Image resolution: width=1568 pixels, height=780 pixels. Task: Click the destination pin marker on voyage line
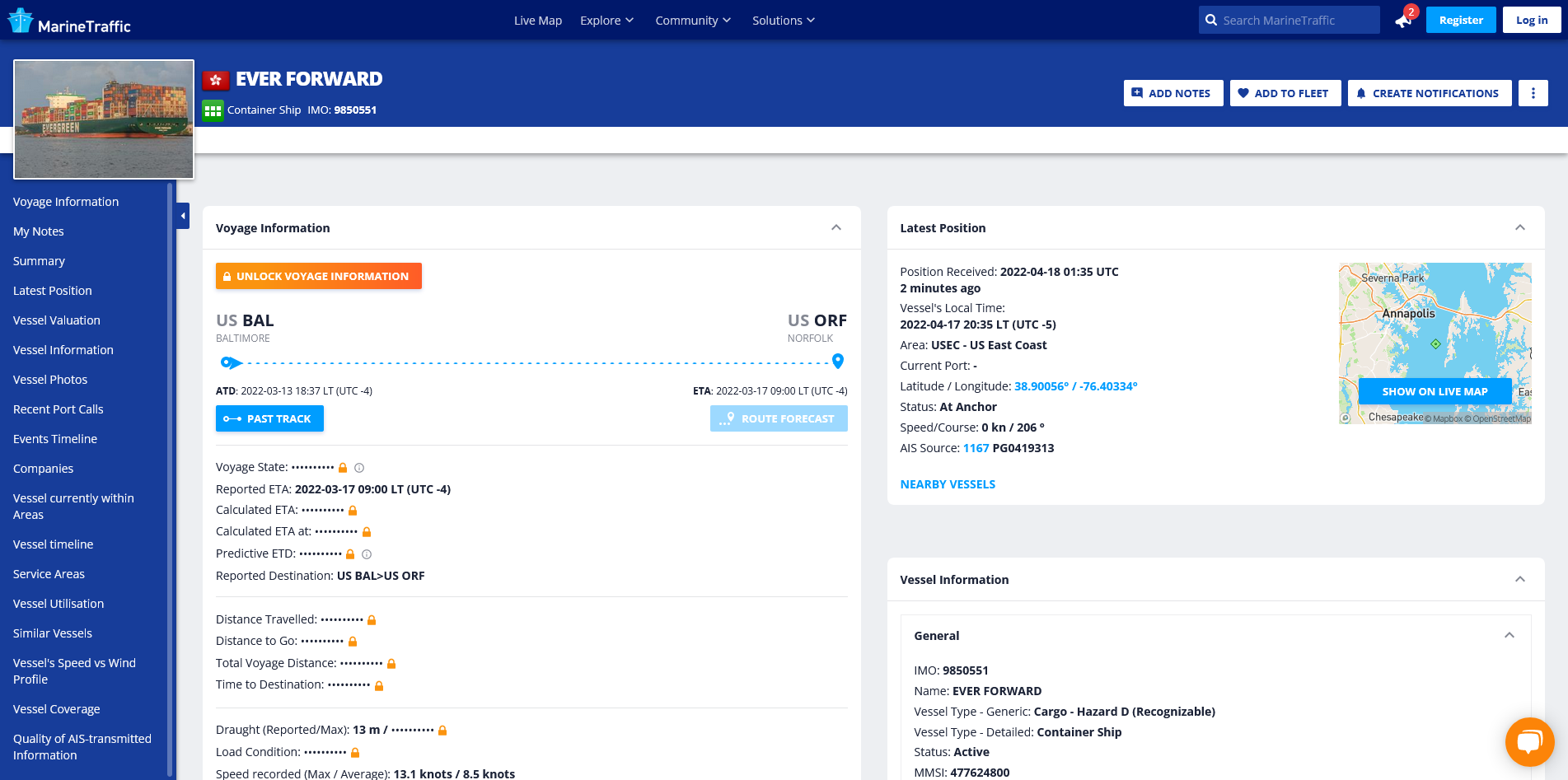(838, 361)
